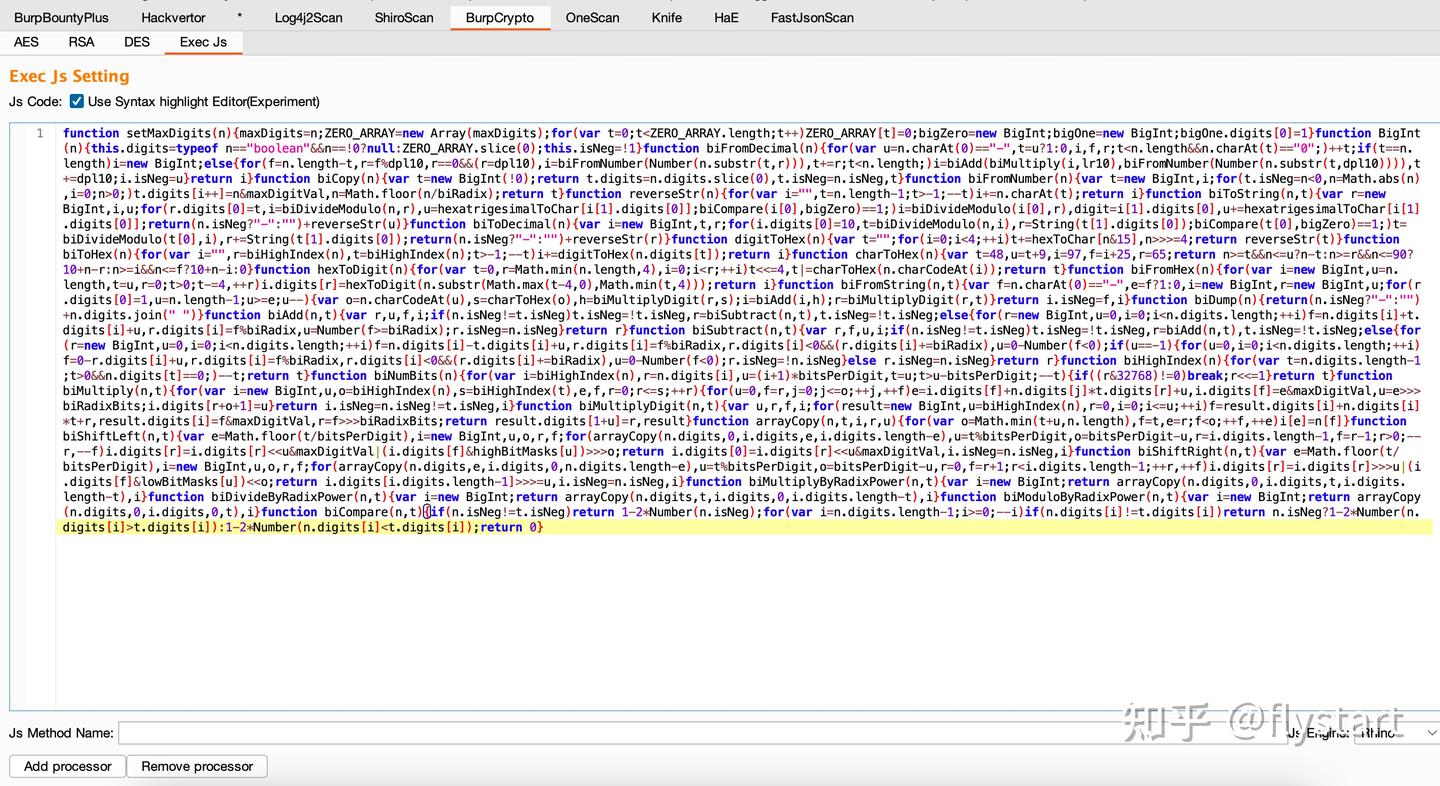Screen dimensions: 1440x786
Task: Place cursor on biNumBits function name
Action: 407,376
